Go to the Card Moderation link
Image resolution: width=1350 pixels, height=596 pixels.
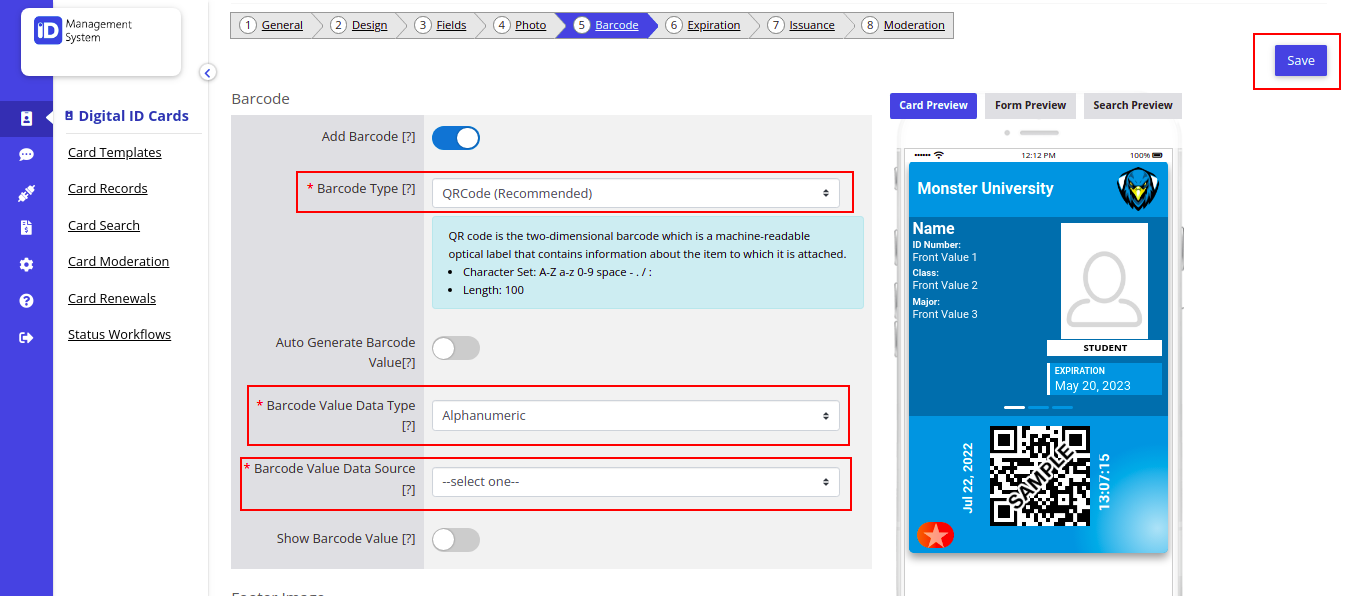pyautogui.click(x=118, y=262)
